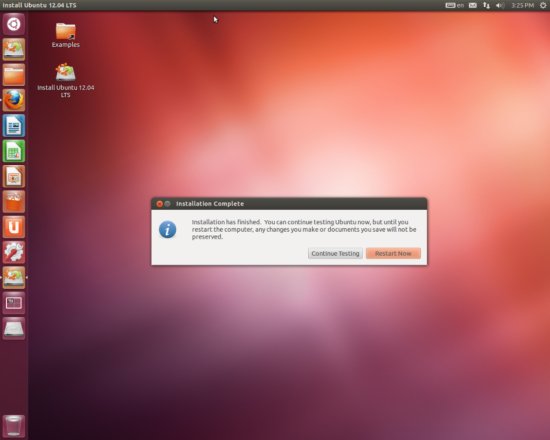Screen dimensions: 550x440
Task: Click the Installation Complete title bar
Action: click(289, 204)
